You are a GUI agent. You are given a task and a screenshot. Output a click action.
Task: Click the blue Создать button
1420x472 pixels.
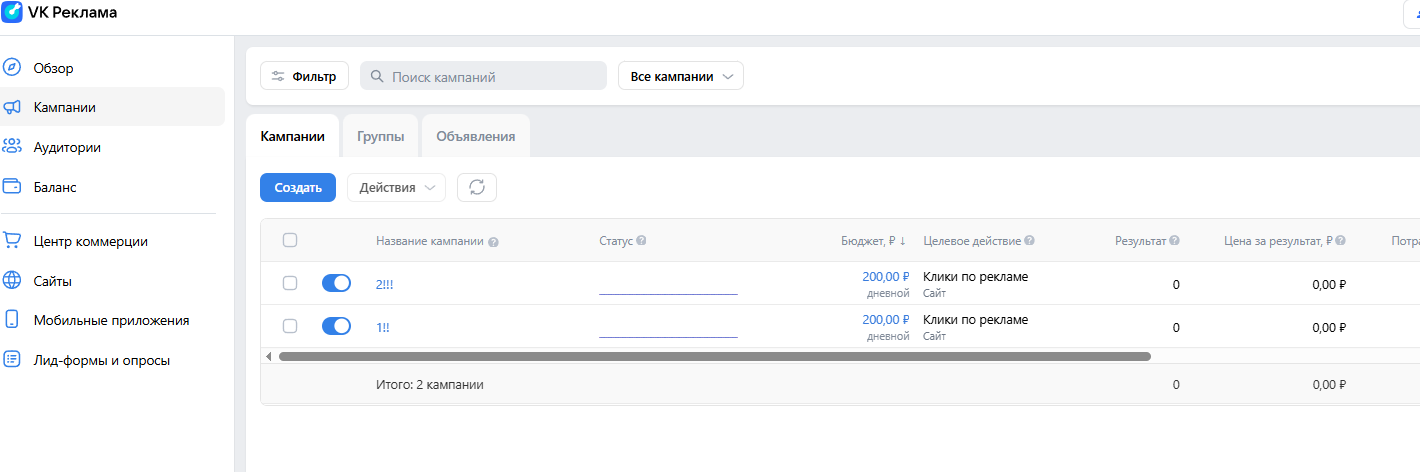point(298,187)
